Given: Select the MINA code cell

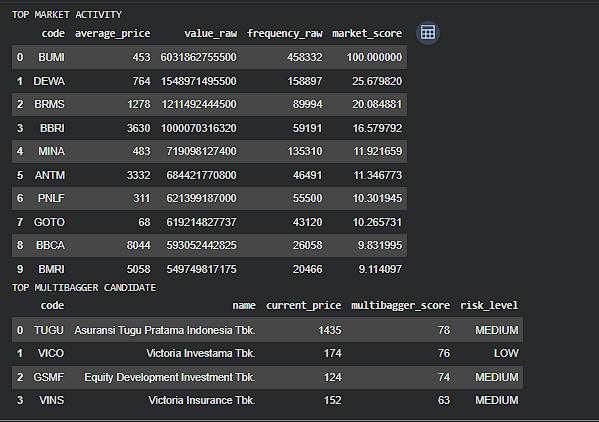Looking at the screenshot, I should (x=51, y=151).
